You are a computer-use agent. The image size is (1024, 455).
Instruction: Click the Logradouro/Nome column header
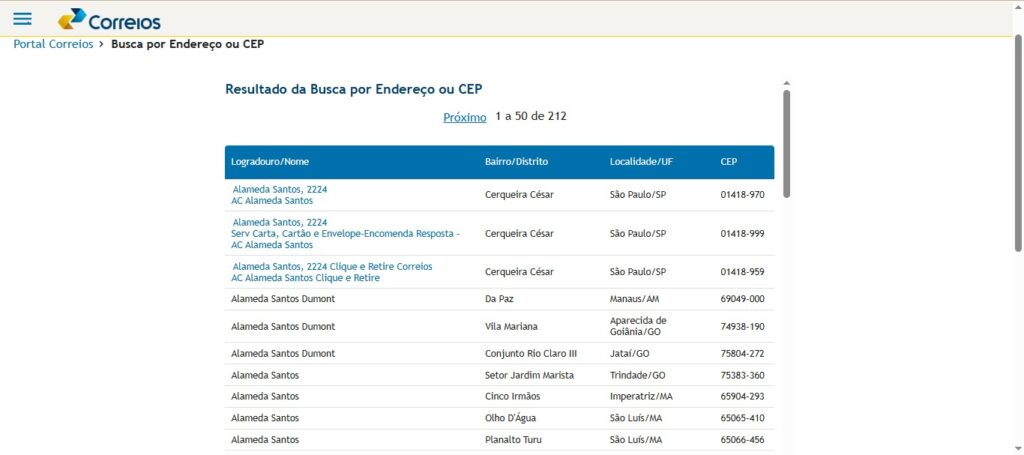(x=270, y=162)
